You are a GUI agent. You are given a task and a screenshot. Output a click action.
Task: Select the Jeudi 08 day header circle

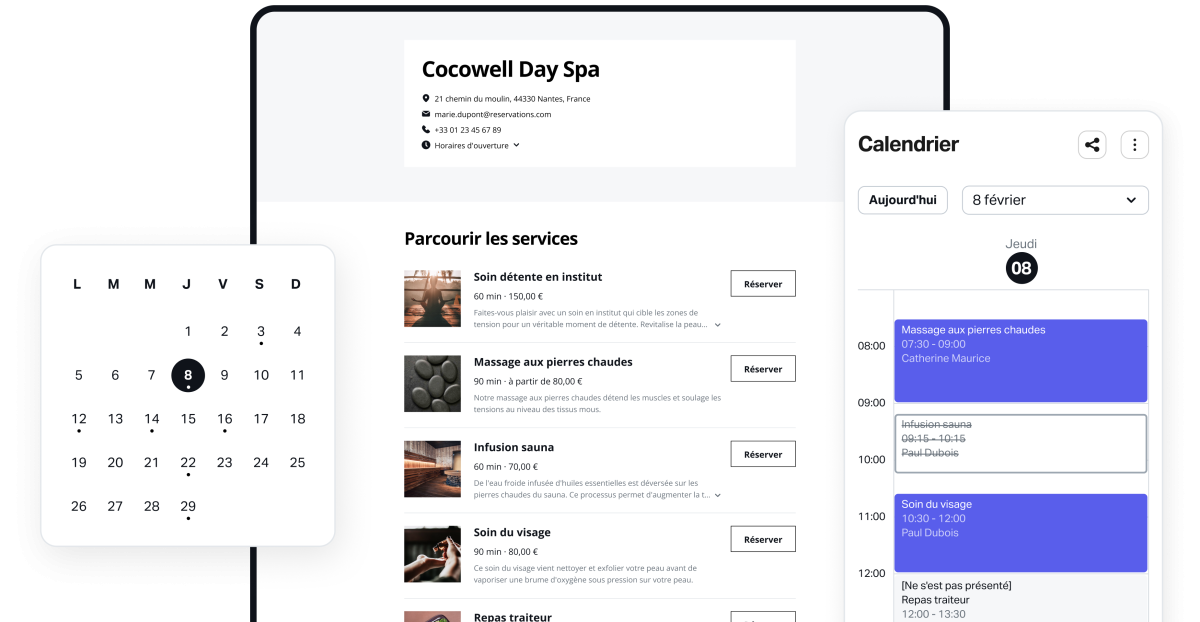[1021, 268]
